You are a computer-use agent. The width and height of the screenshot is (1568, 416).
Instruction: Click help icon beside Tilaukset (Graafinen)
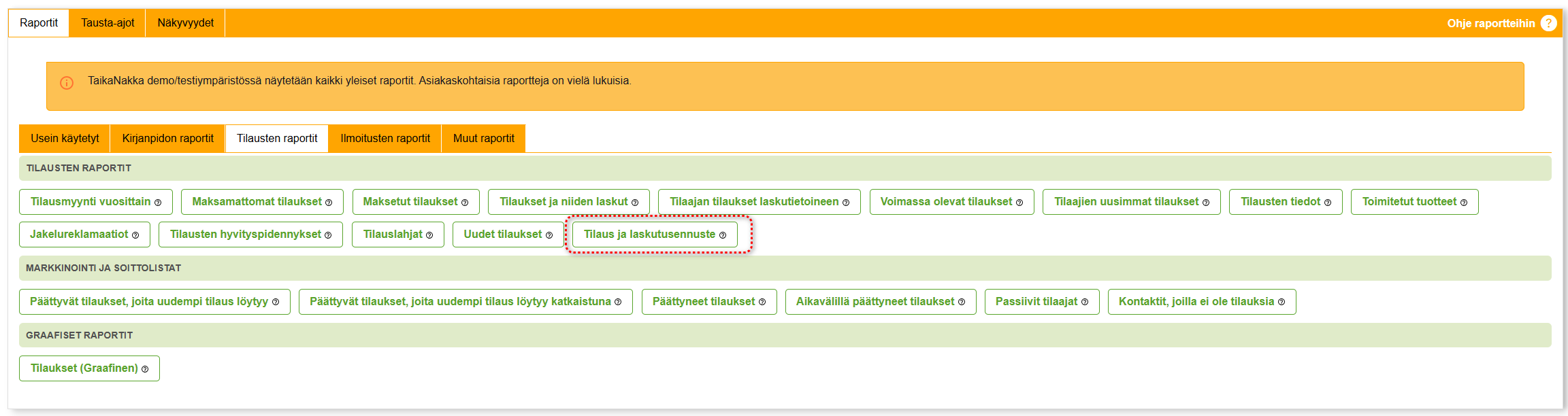[145, 369]
